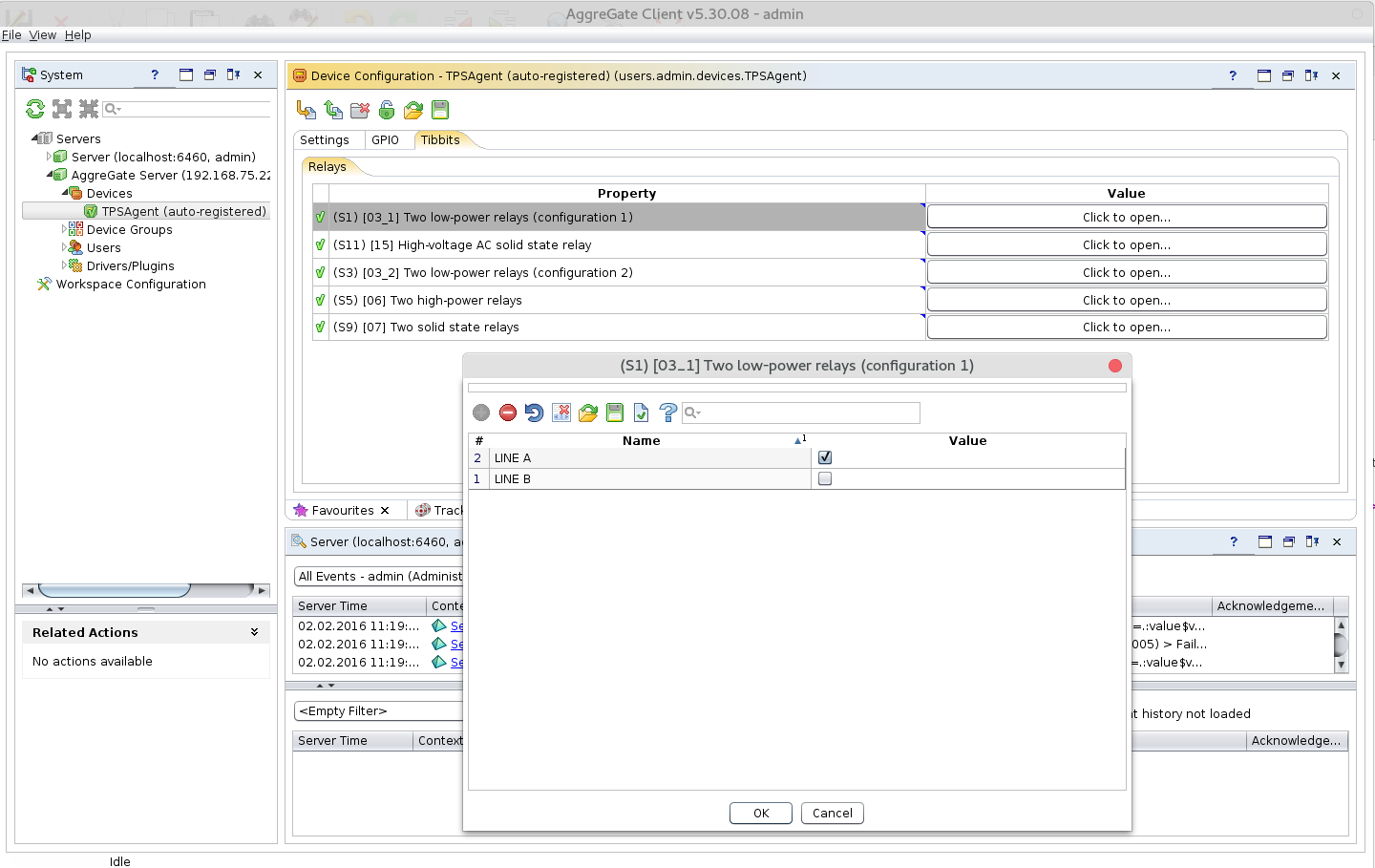Click events list vertical scrollbar down arrow

(1341, 665)
